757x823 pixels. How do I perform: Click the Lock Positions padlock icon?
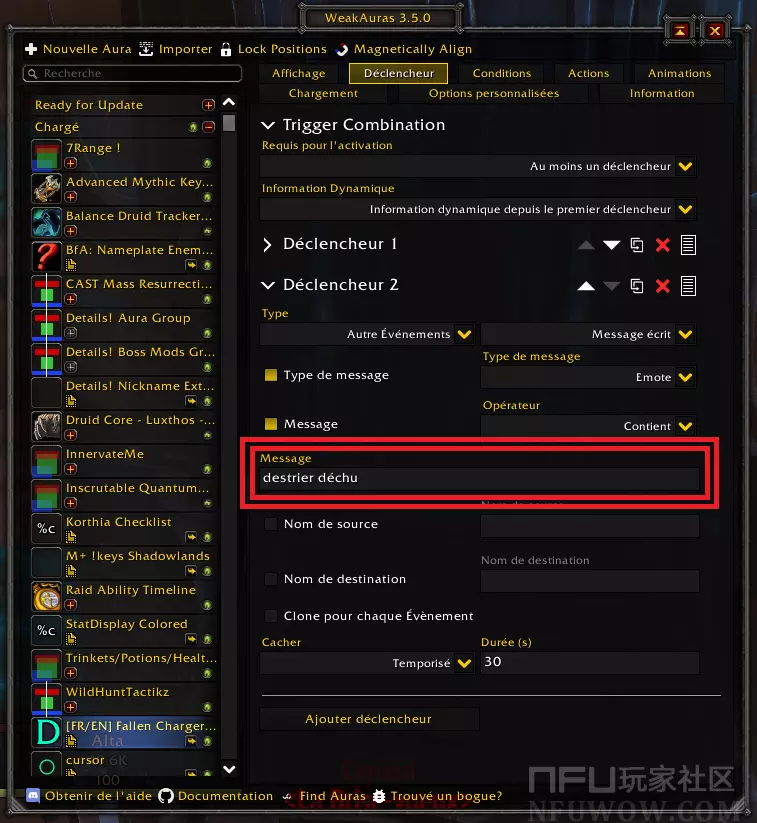click(x=226, y=49)
